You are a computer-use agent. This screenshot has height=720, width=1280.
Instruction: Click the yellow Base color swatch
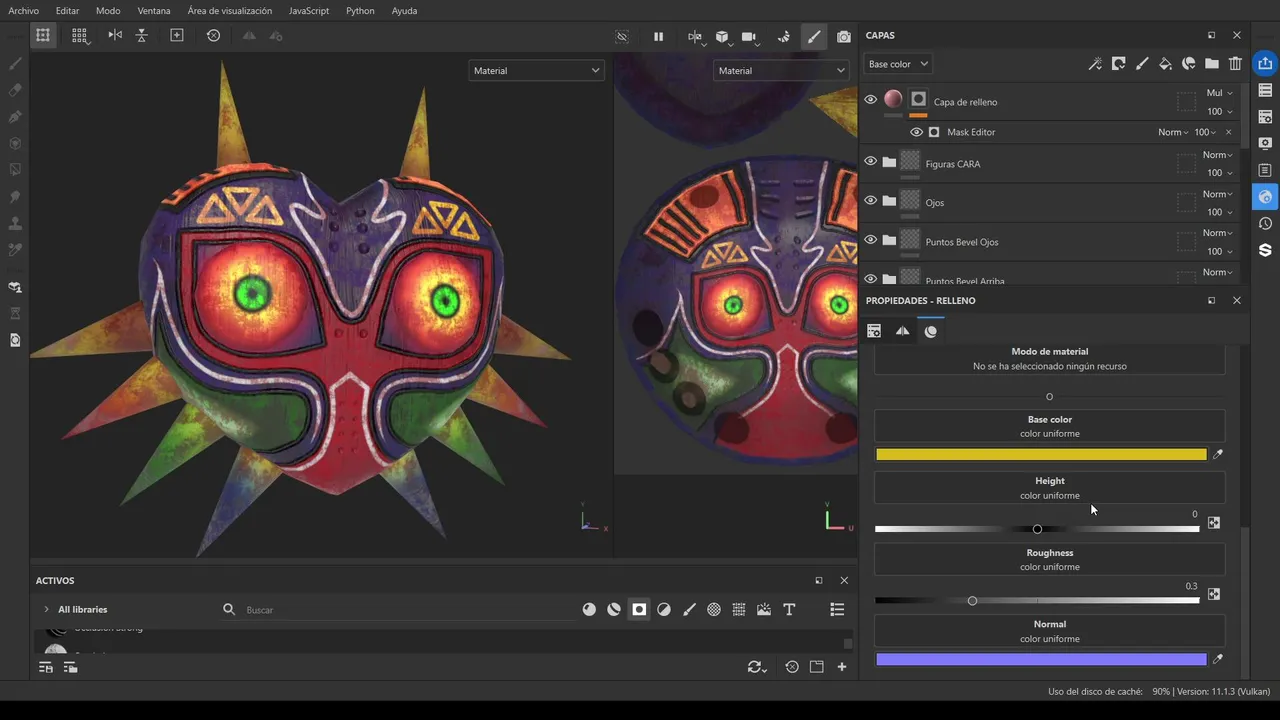click(1041, 454)
